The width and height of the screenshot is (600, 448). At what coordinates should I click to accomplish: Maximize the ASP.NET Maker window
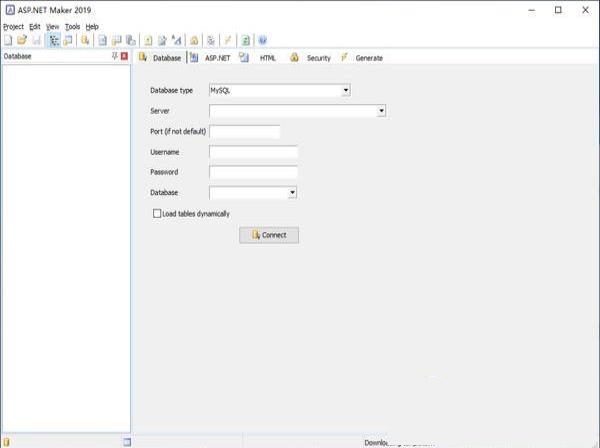click(558, 10)
